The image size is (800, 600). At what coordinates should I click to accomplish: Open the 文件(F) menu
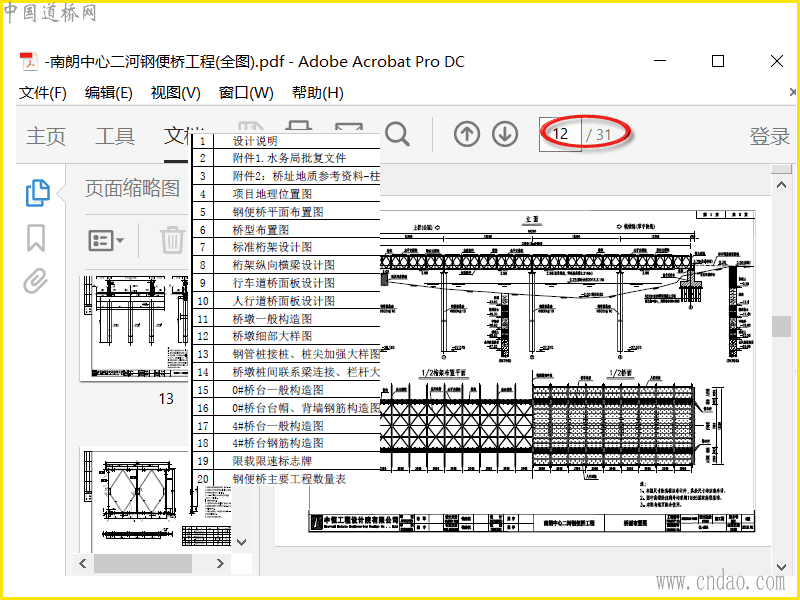click(43, 93)
